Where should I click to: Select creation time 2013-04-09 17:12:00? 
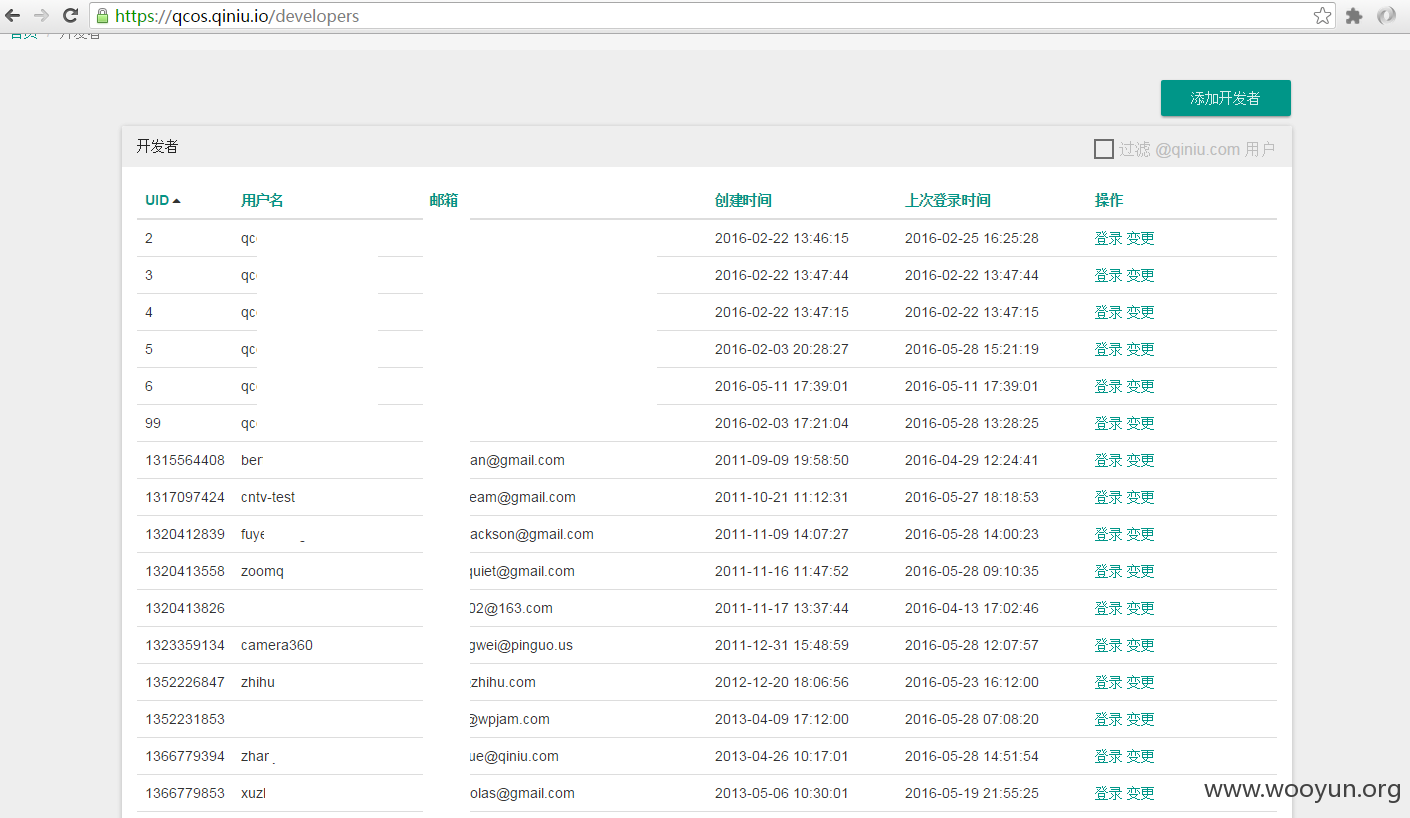coord(782,719)
